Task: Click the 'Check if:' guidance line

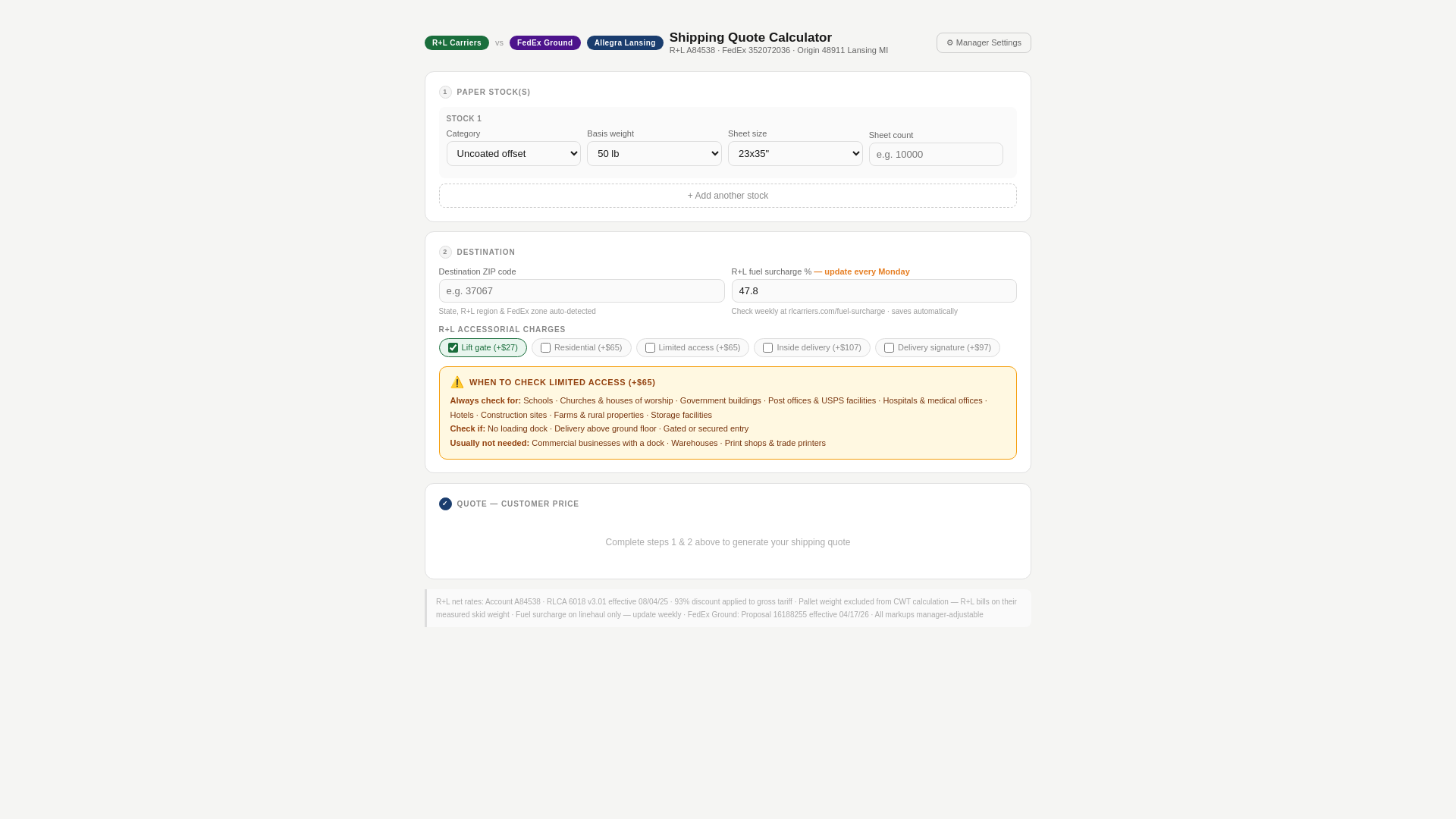Action: [x=599, y=429]
